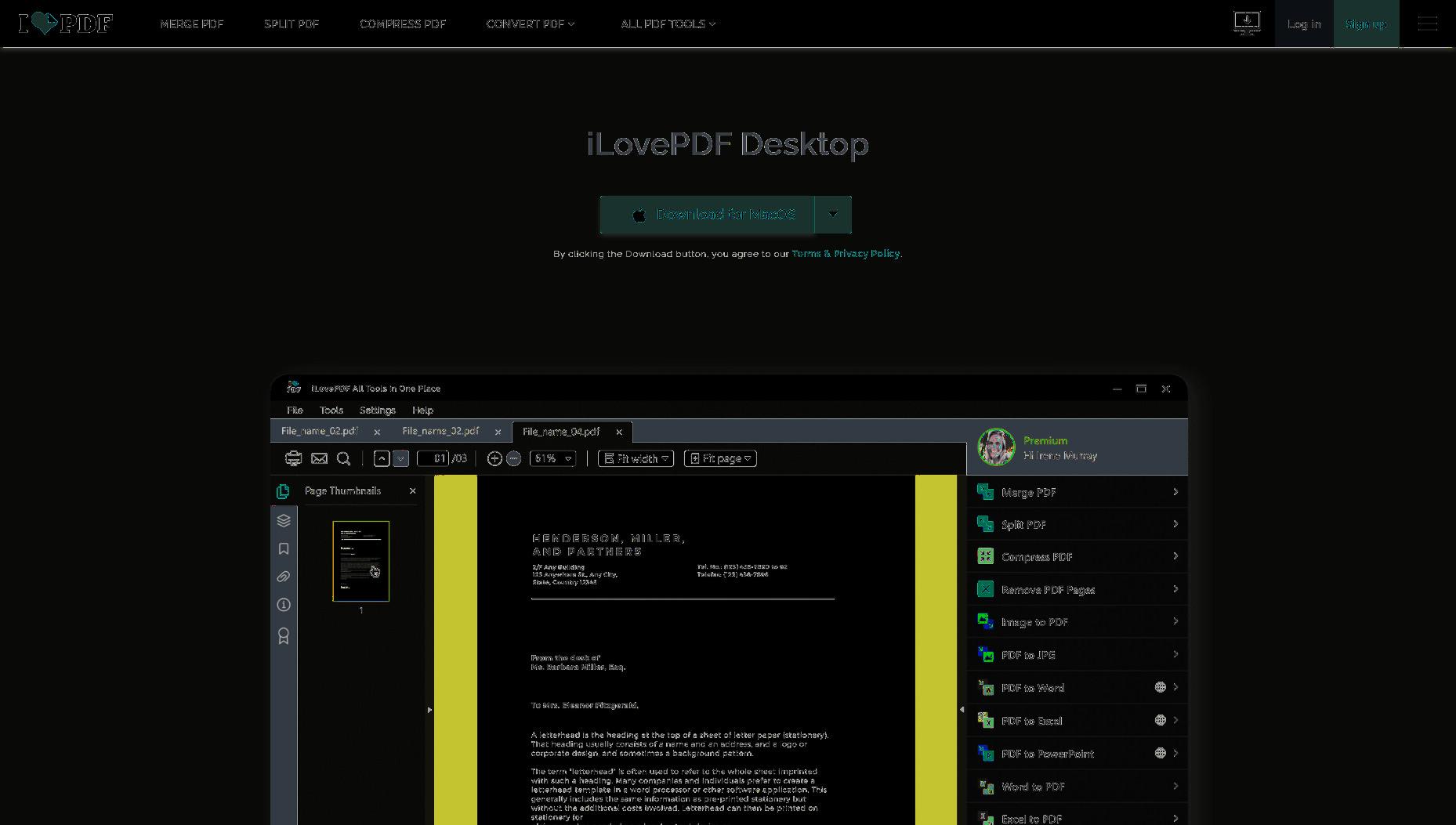This screenshot has height=825, width=1456.
Task: Click the globe icon beside PDF to Excel
Action: [1160, 720]
